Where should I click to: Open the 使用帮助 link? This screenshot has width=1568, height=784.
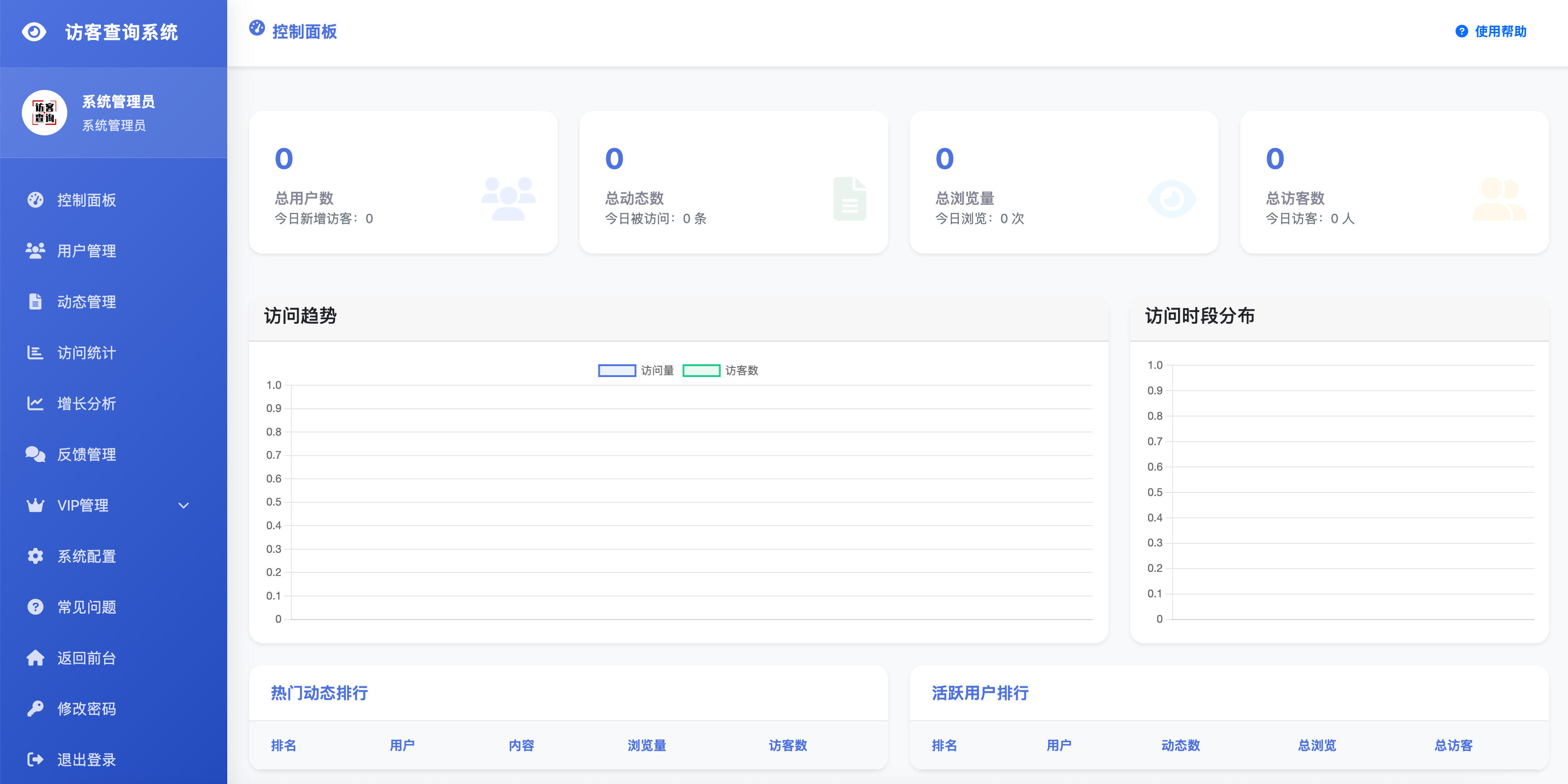pyautogui.click(x=1491, y=32)
